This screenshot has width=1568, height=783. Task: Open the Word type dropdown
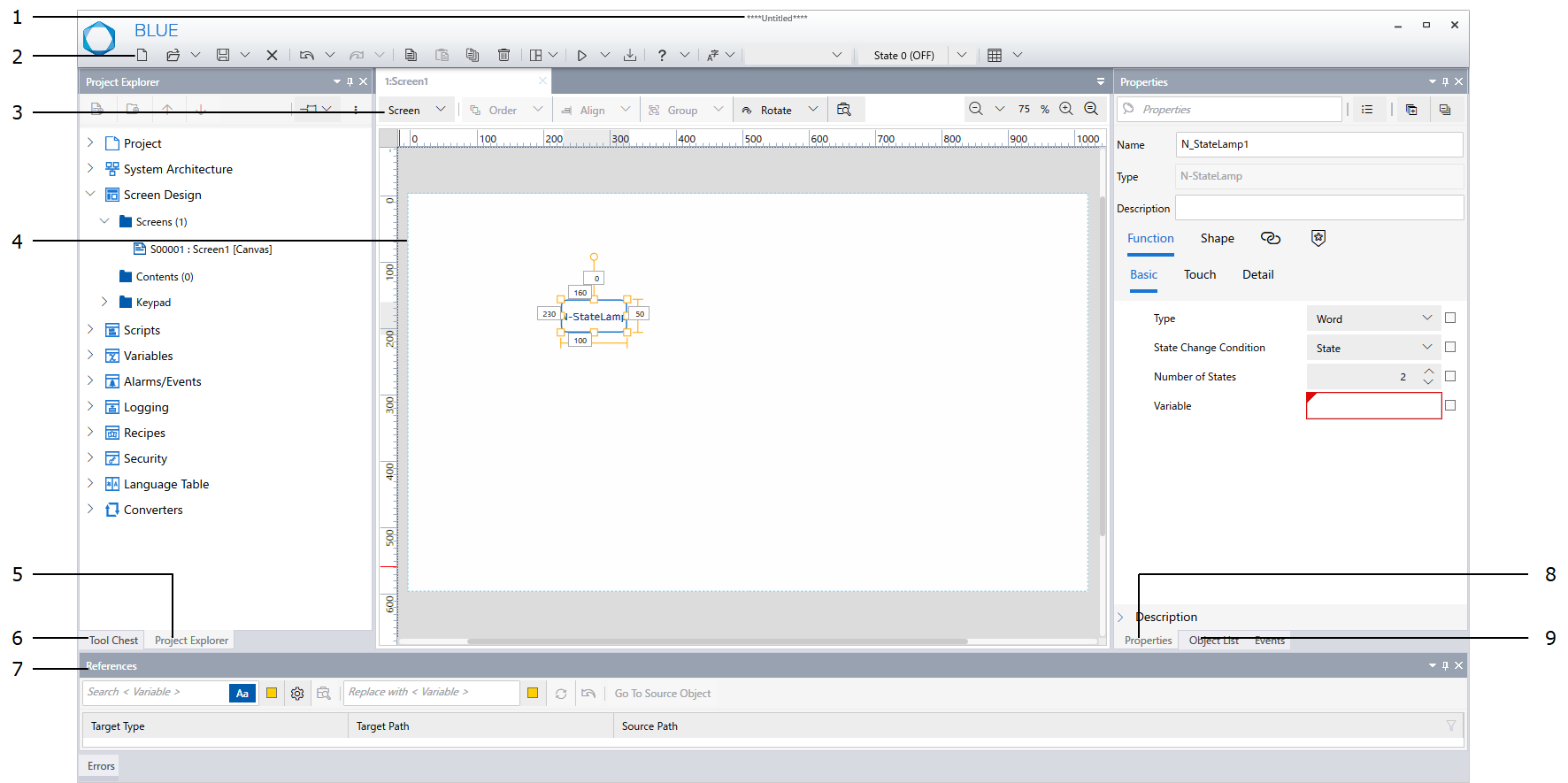[x=1373, y=319]
